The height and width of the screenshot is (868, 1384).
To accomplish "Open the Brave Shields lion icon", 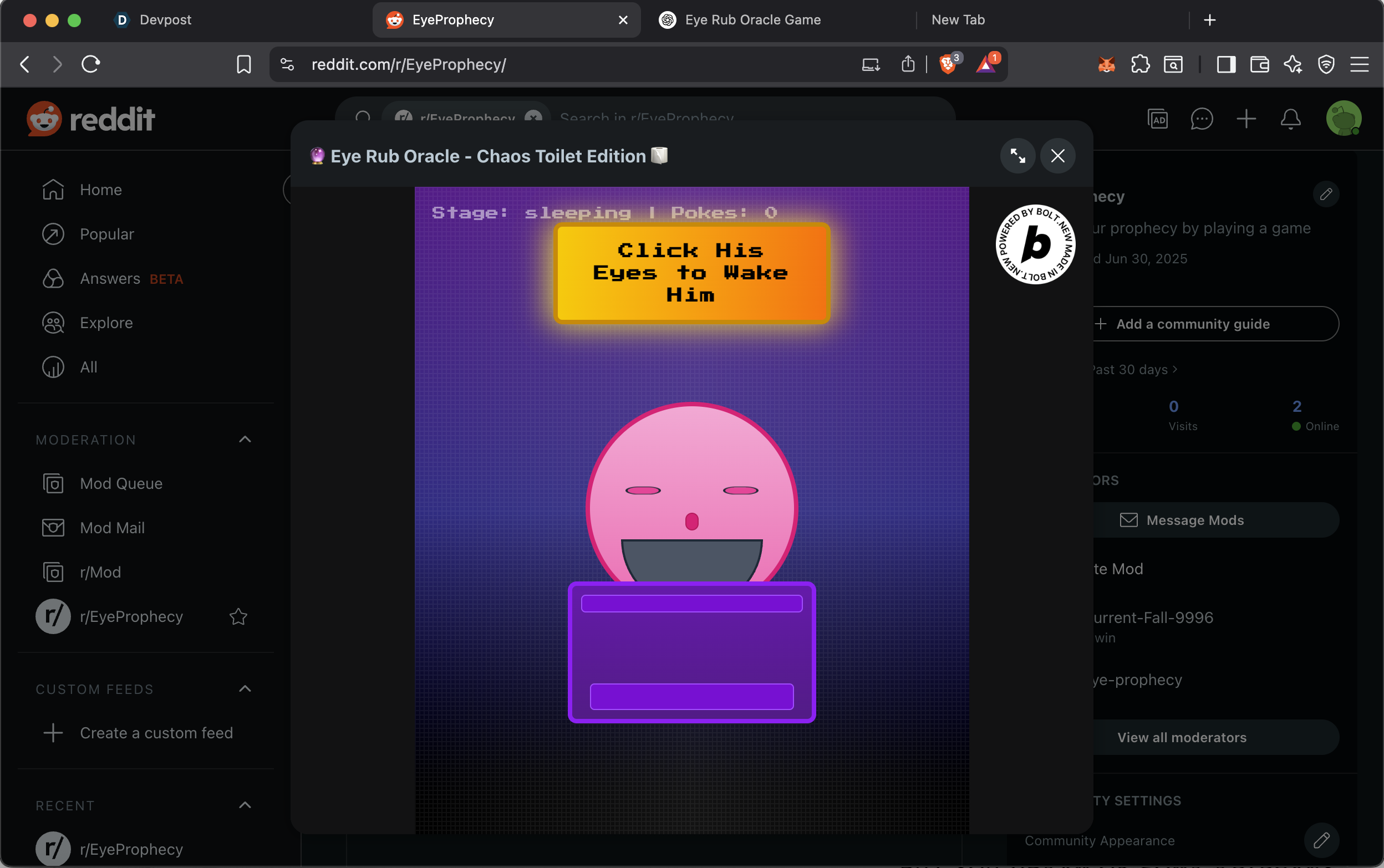I will click(x=948, y=64).
